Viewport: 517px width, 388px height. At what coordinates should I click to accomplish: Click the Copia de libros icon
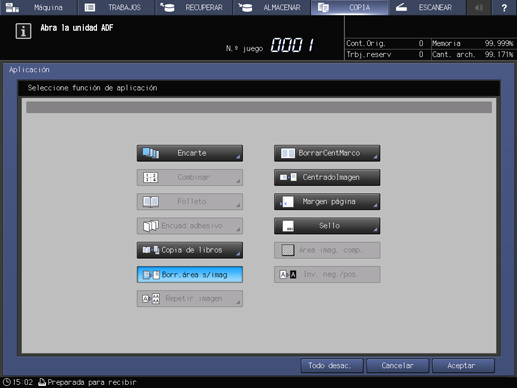click(x=151, y=250)
